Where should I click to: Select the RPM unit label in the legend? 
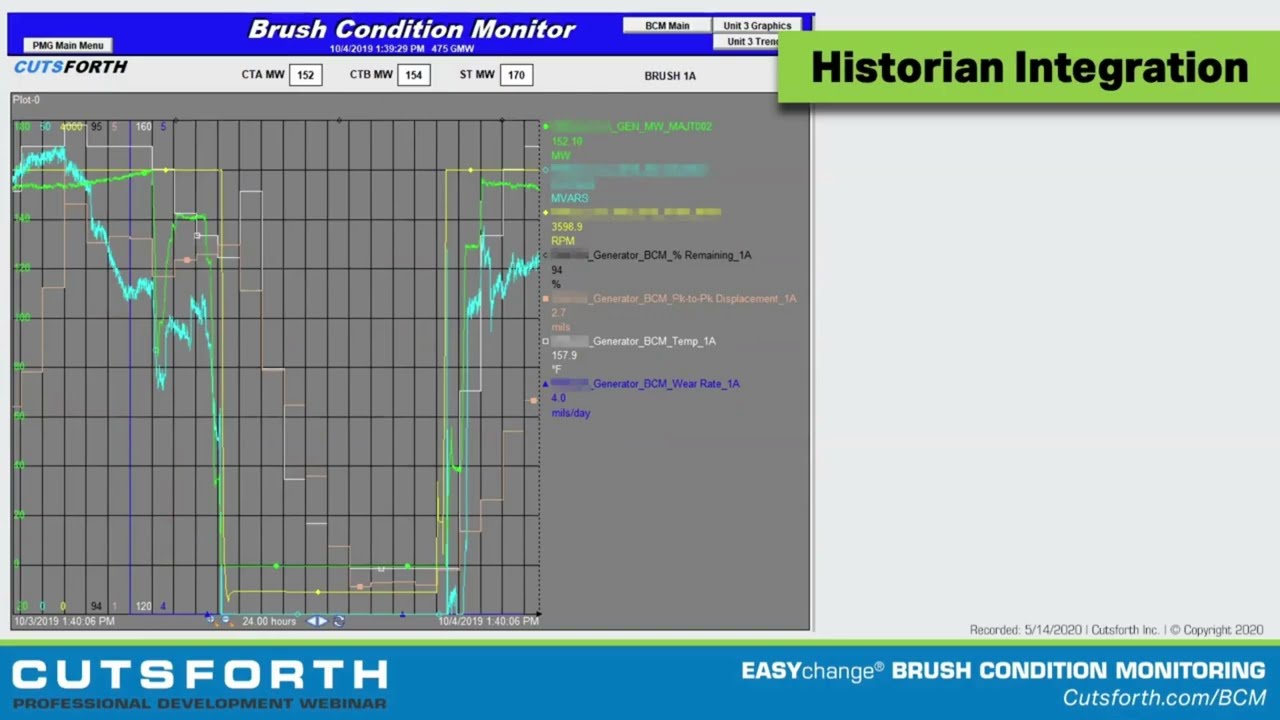(x=563, y=241)
